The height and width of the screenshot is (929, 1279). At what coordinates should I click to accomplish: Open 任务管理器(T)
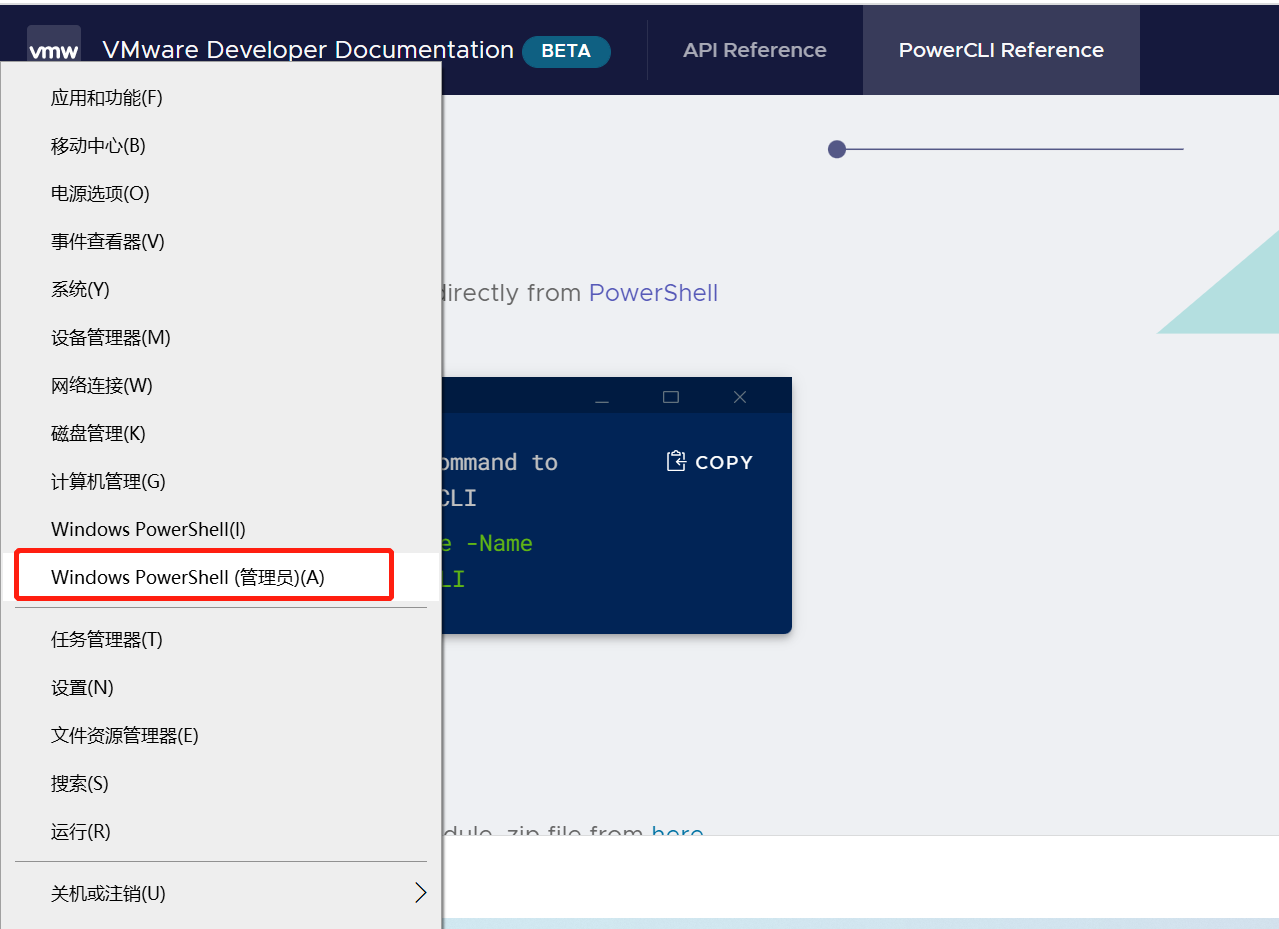point(220,639)
